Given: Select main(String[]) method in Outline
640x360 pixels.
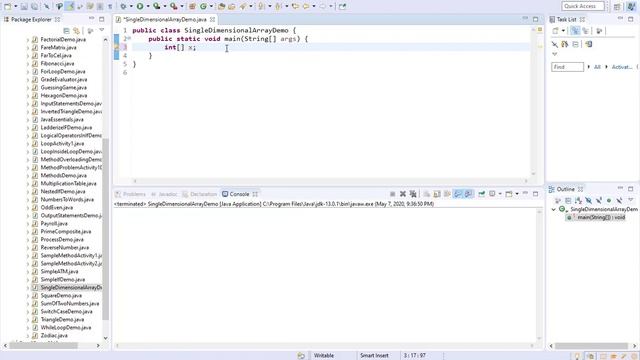Looking at the screenshot, I should coord(601,218).
